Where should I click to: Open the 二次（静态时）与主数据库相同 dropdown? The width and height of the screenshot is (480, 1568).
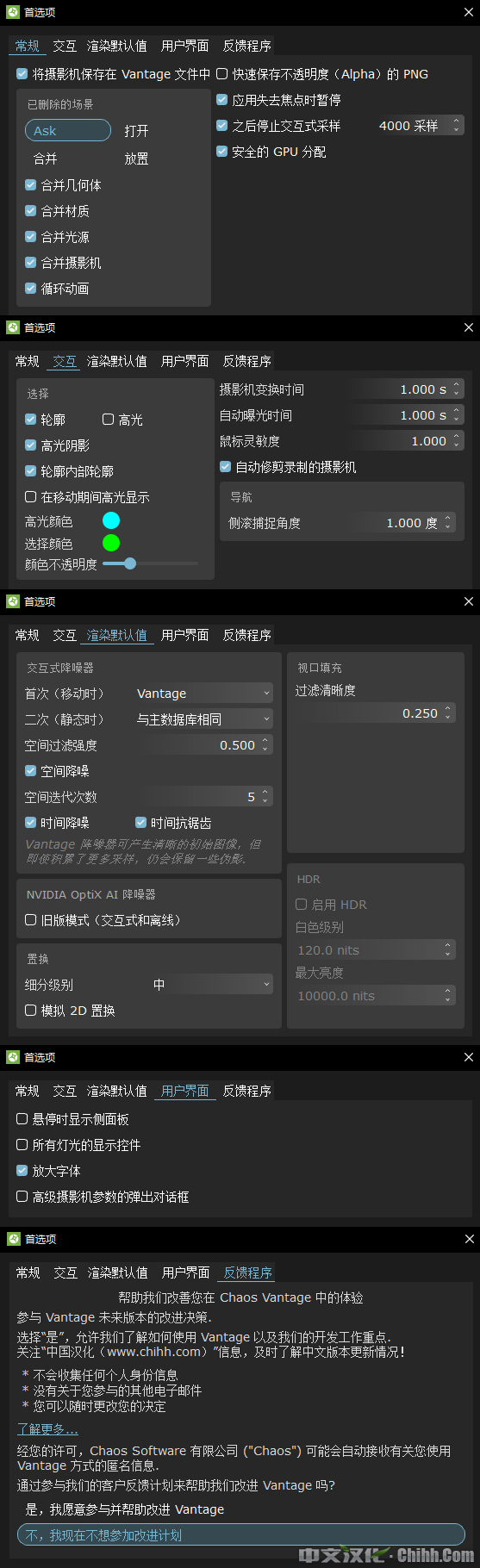pos(203,719)
